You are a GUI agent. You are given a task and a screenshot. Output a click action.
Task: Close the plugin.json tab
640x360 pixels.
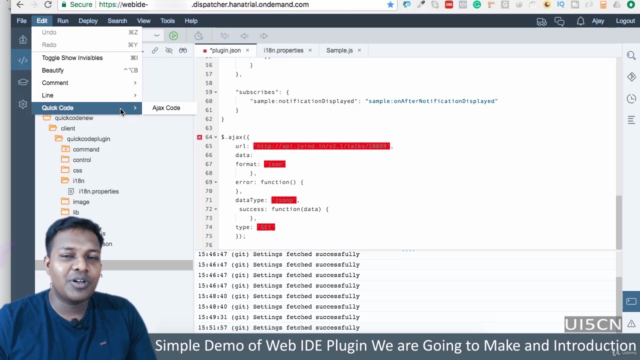(247, 51)
